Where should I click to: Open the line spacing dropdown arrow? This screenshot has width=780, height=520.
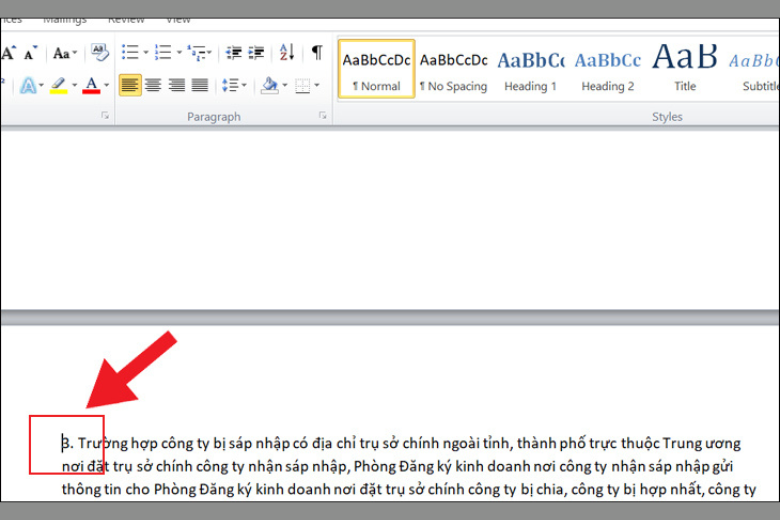pyautogui.click(x=244, y=85)
